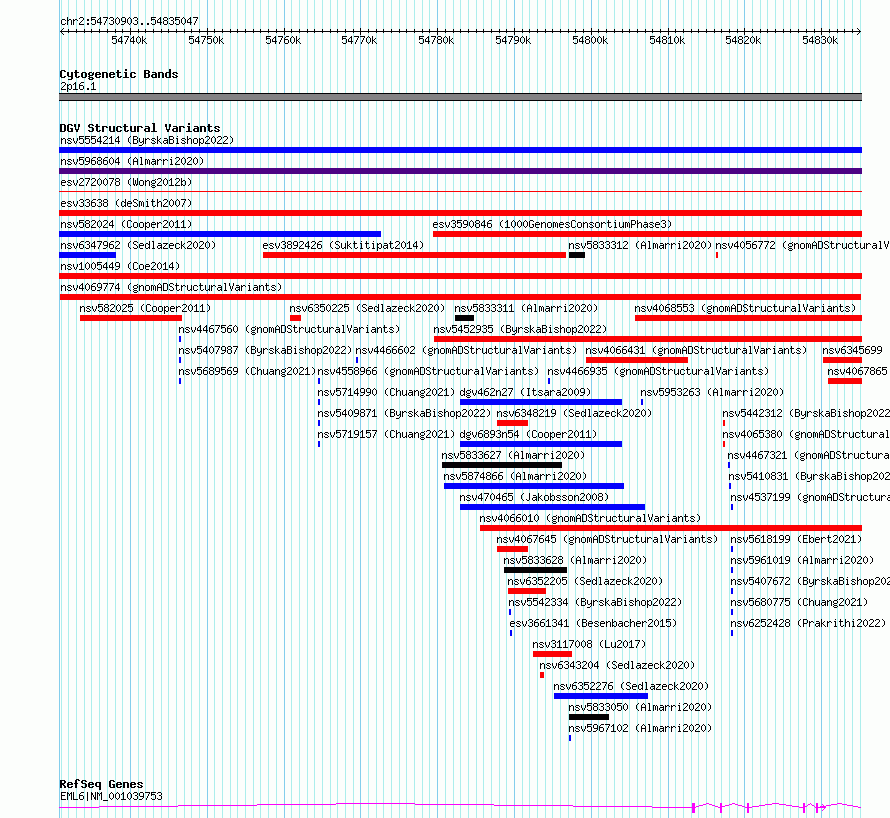Click the nsv5833311 (Almarri2020) label
The image size is (890, 818).
point(526,308)
